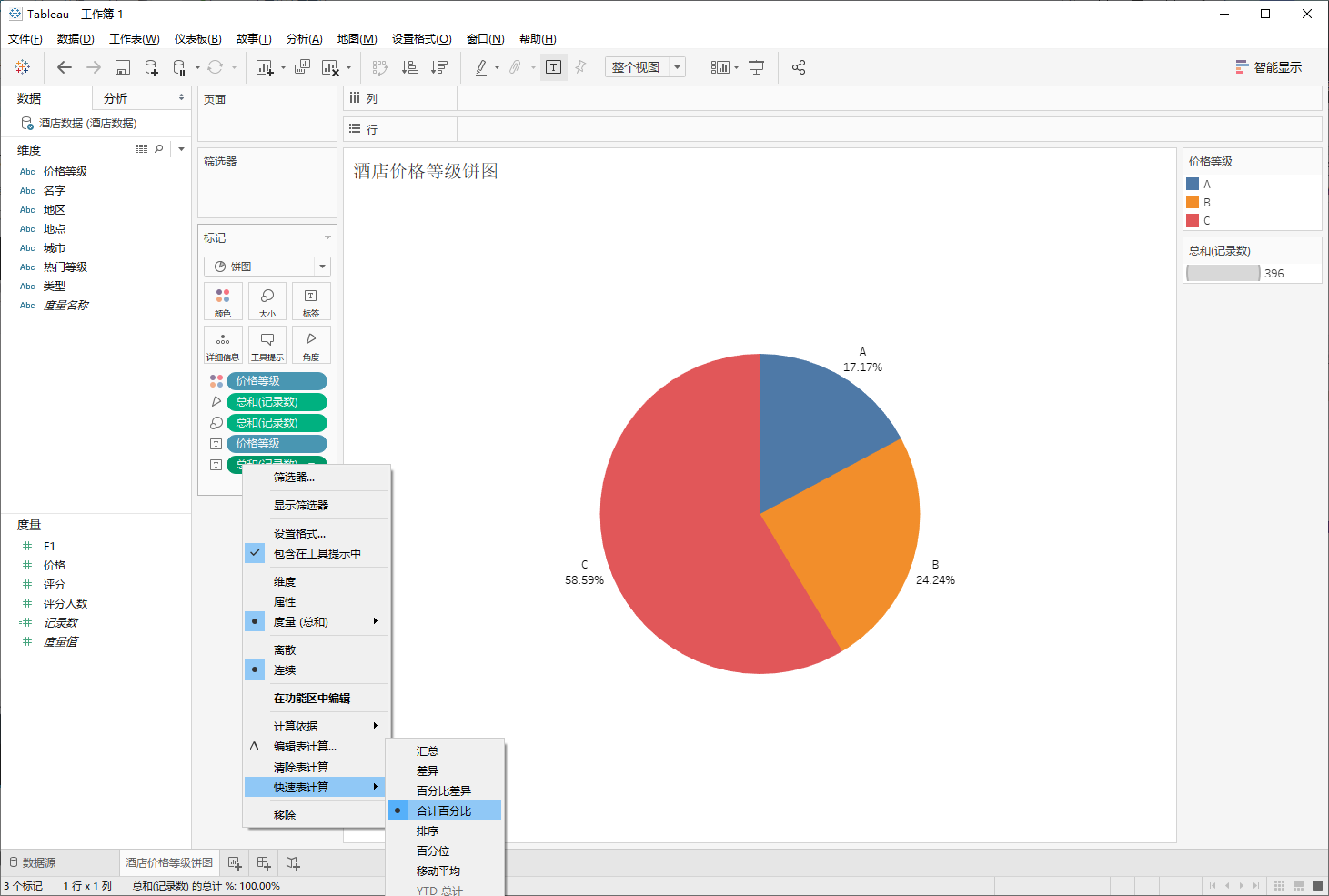This screenshot has height=896, width=1329.
Task: Click '移除' in context menu
Action: click(316, 815)
